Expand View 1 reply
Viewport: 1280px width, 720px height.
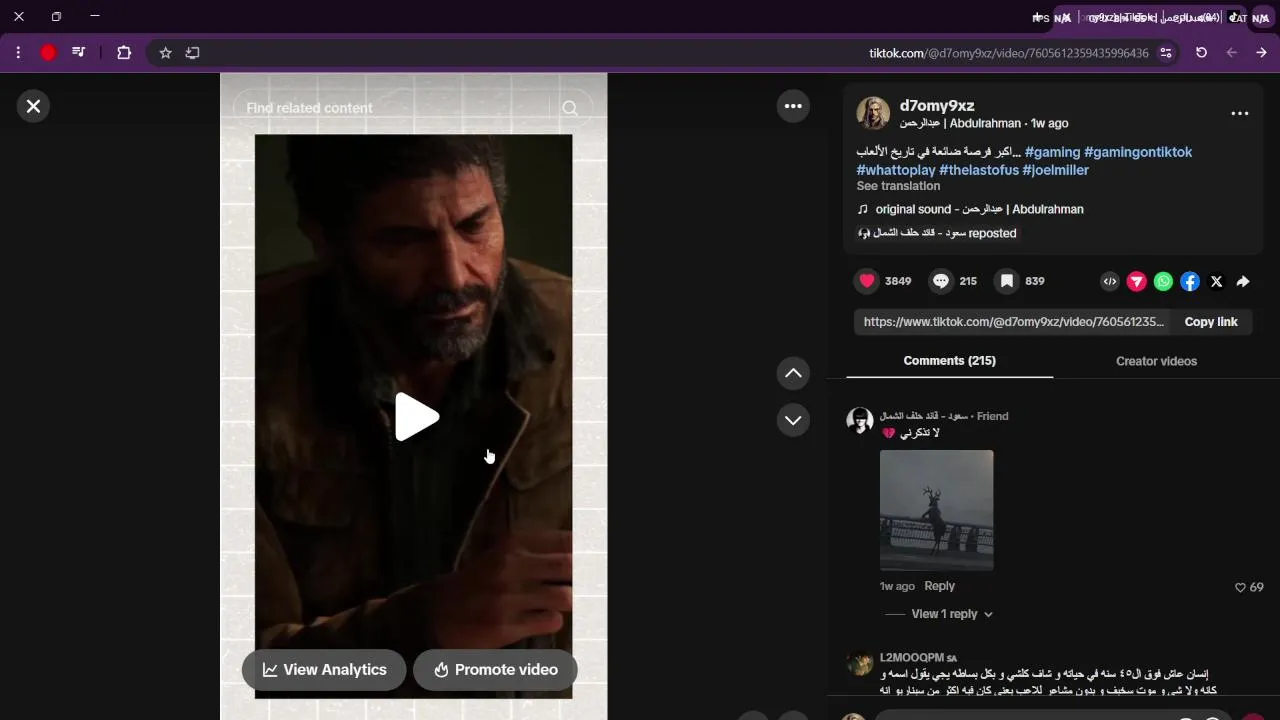(x=951, y=614)
